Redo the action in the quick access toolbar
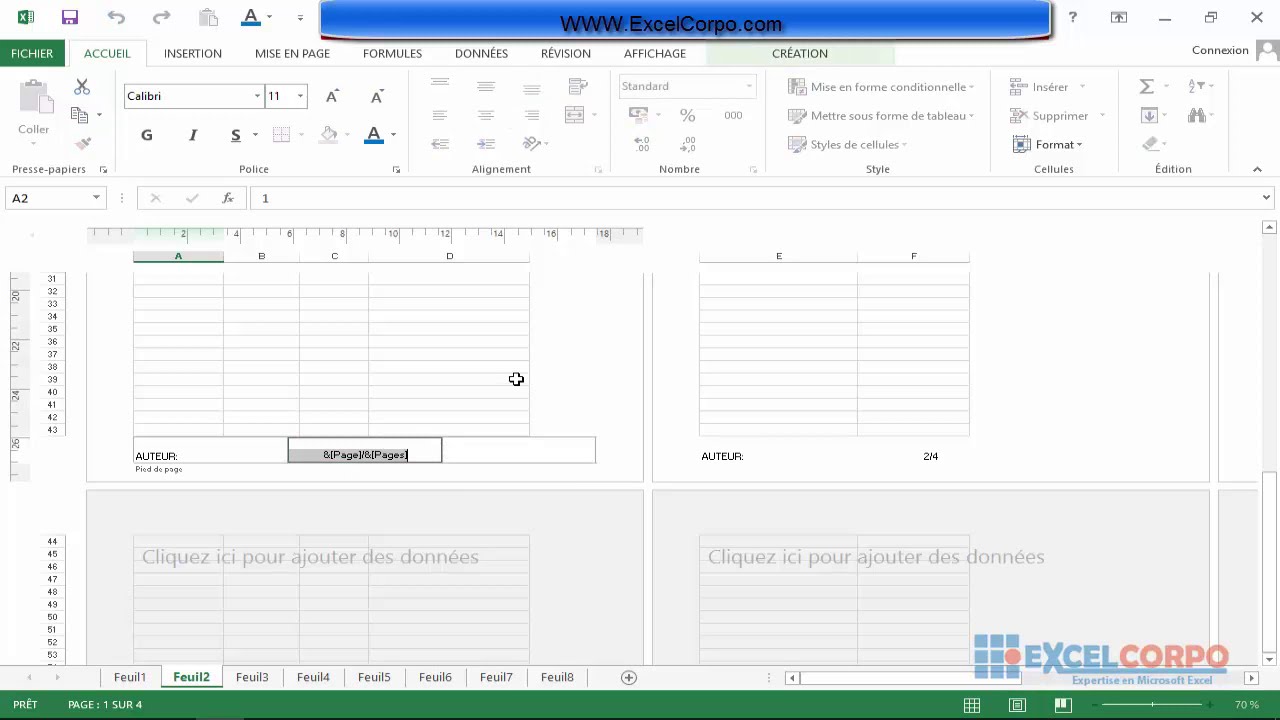This screenshot has width=1280, height=720. click(x=161, y=17)
